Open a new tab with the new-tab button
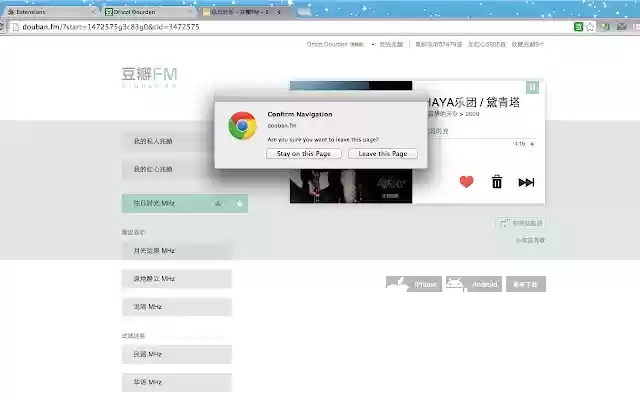Screen dimensions: 640x400 pyautogui.click(x=304, y=12)
